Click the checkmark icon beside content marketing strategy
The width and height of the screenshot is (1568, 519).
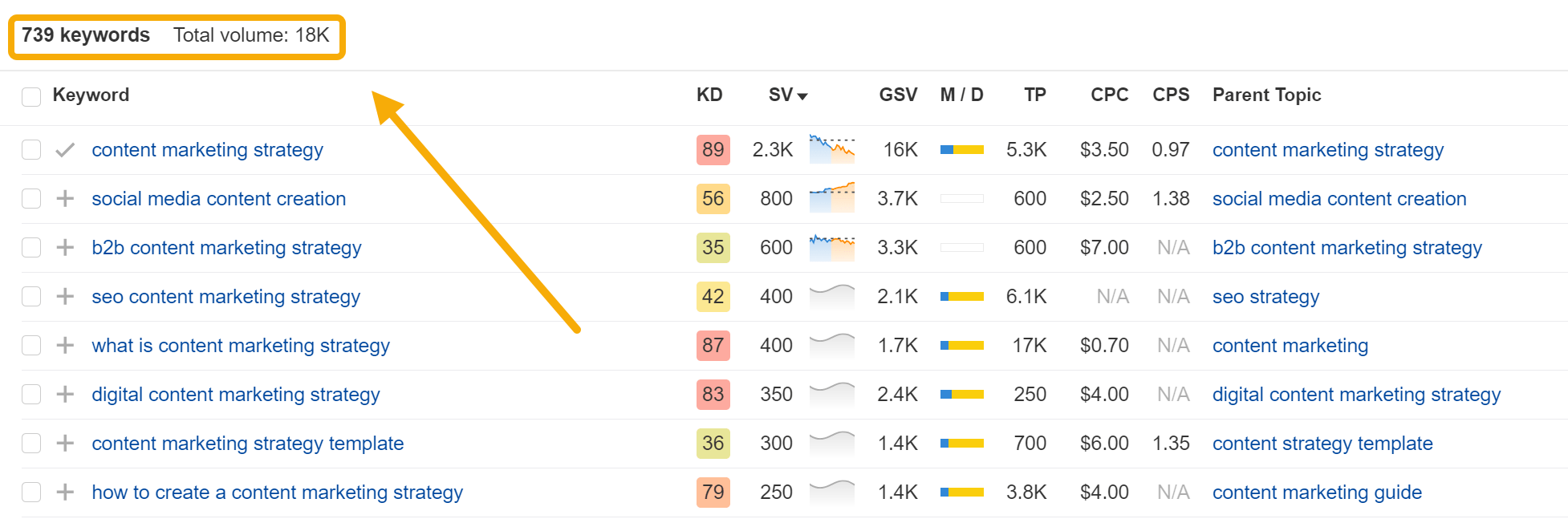click(65, 150)
